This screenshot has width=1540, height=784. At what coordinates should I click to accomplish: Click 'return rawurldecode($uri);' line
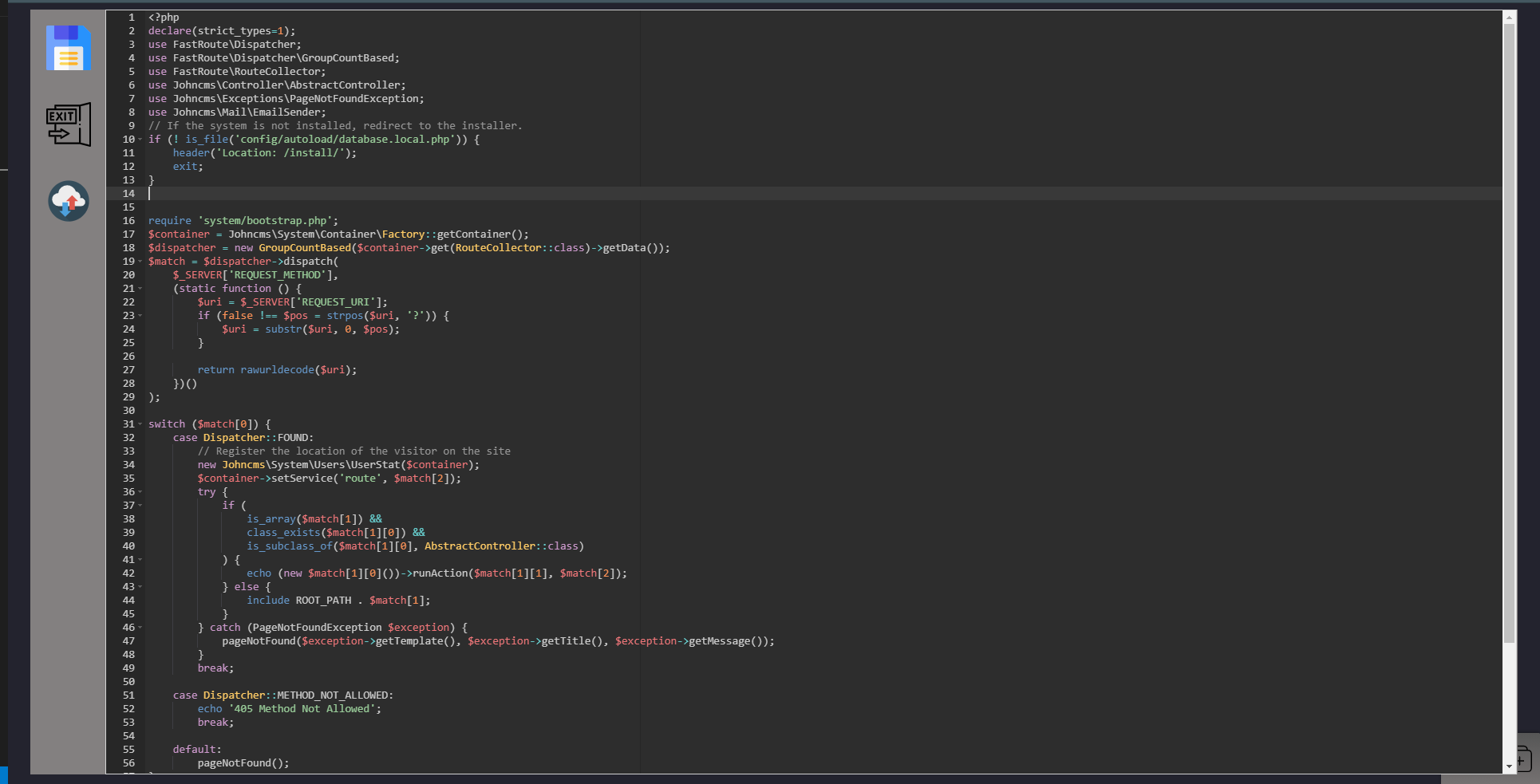pos(277,370)
